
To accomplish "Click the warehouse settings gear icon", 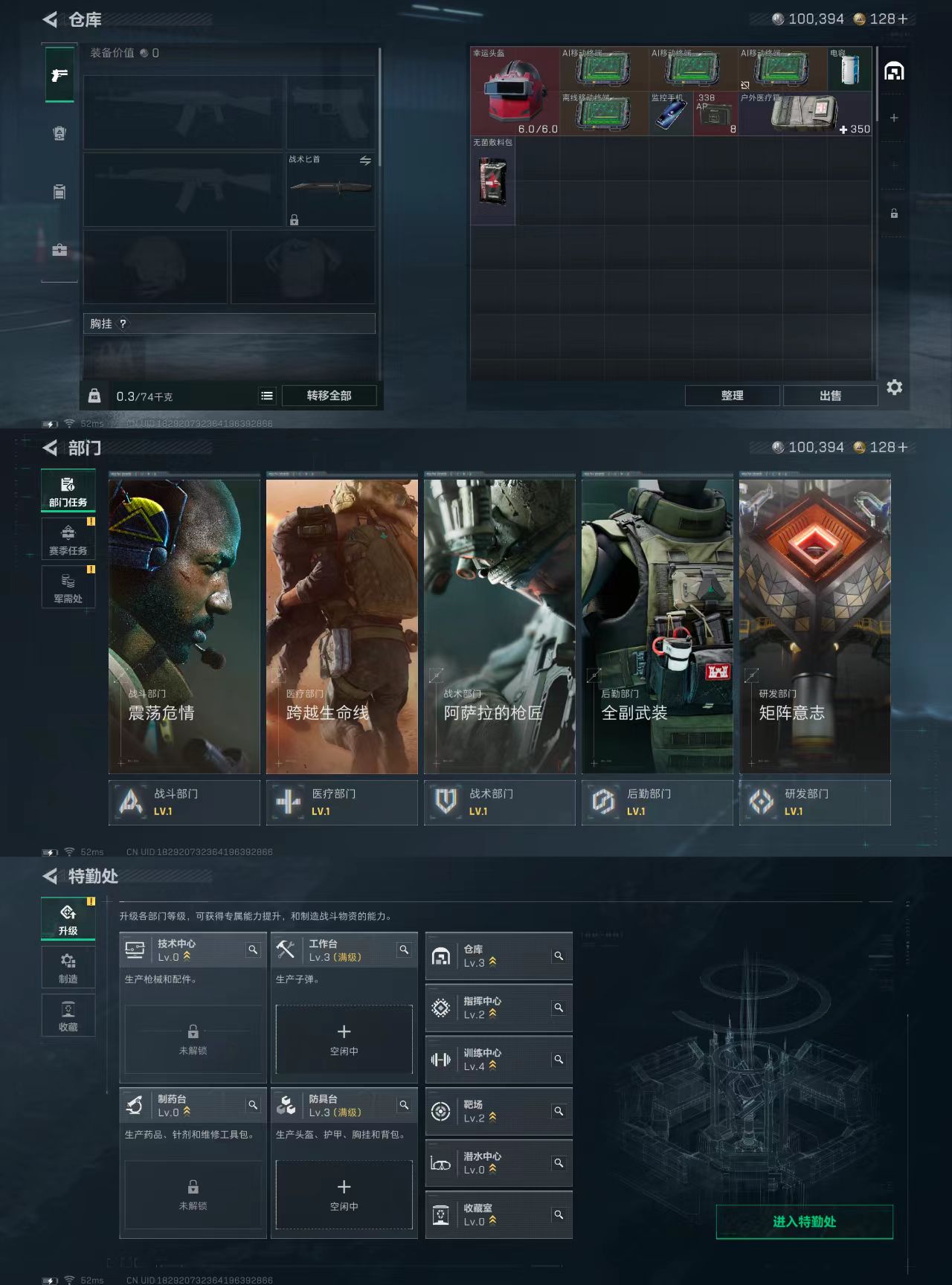I will tap(895, 387).
